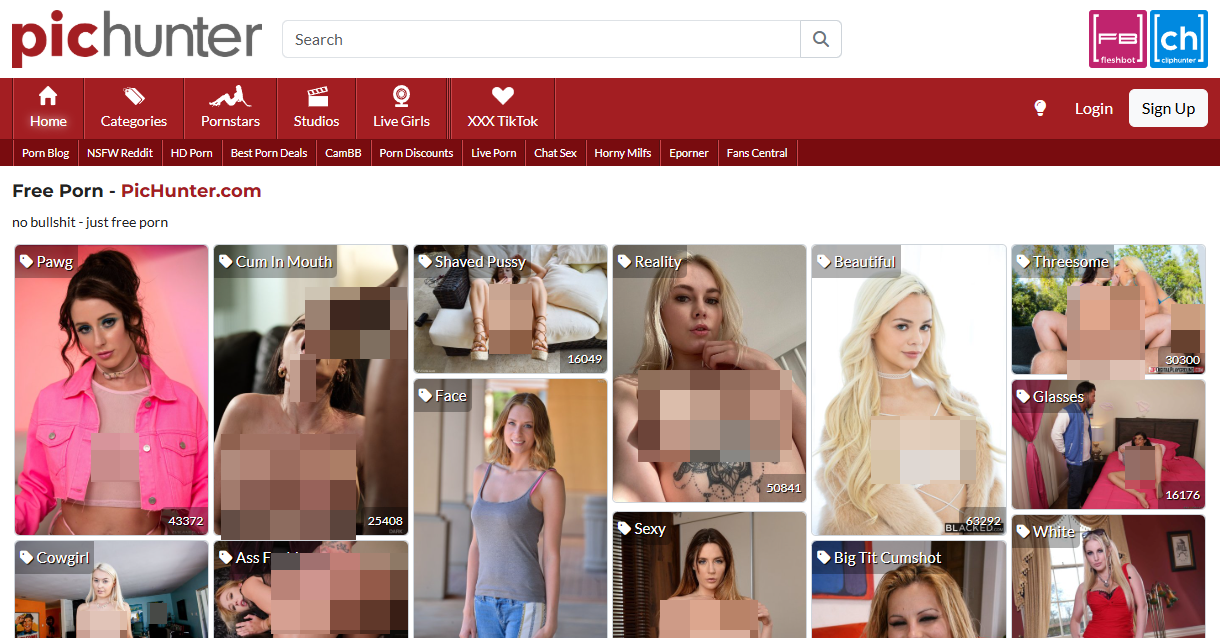Select the Chat Sex link
This screenshot has width=1220, height=638.
click(555, 153)
